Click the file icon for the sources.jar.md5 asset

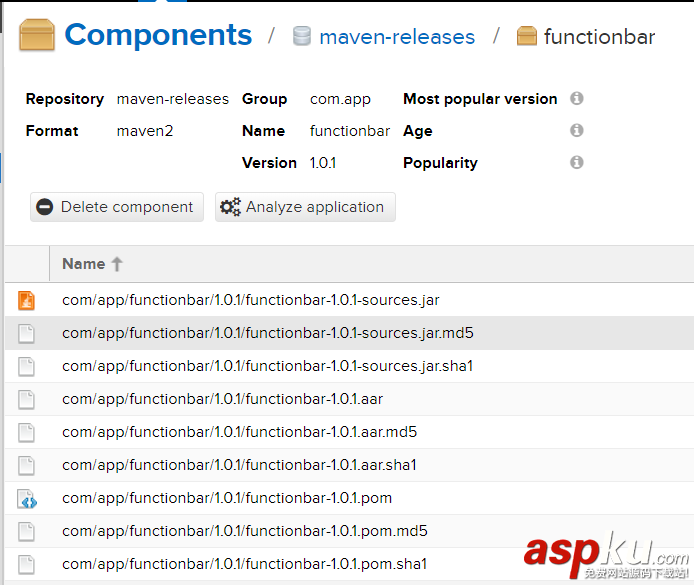click(x=26, y=333)
